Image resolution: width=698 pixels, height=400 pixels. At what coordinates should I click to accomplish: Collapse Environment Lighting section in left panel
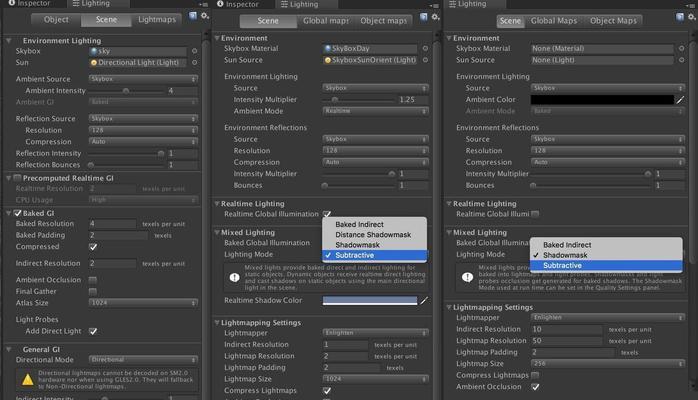(x=8, y=40)
